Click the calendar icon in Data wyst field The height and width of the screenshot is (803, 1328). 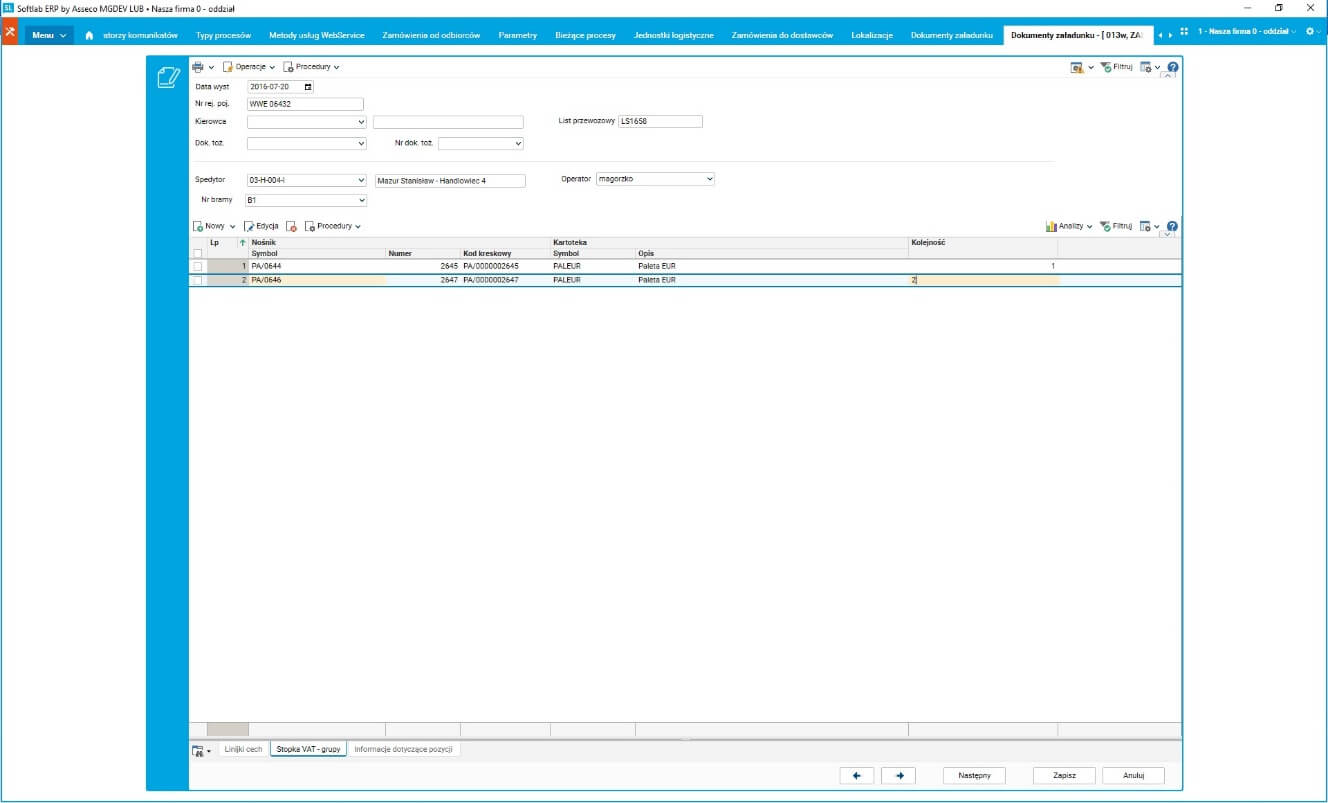click(308, 87)
